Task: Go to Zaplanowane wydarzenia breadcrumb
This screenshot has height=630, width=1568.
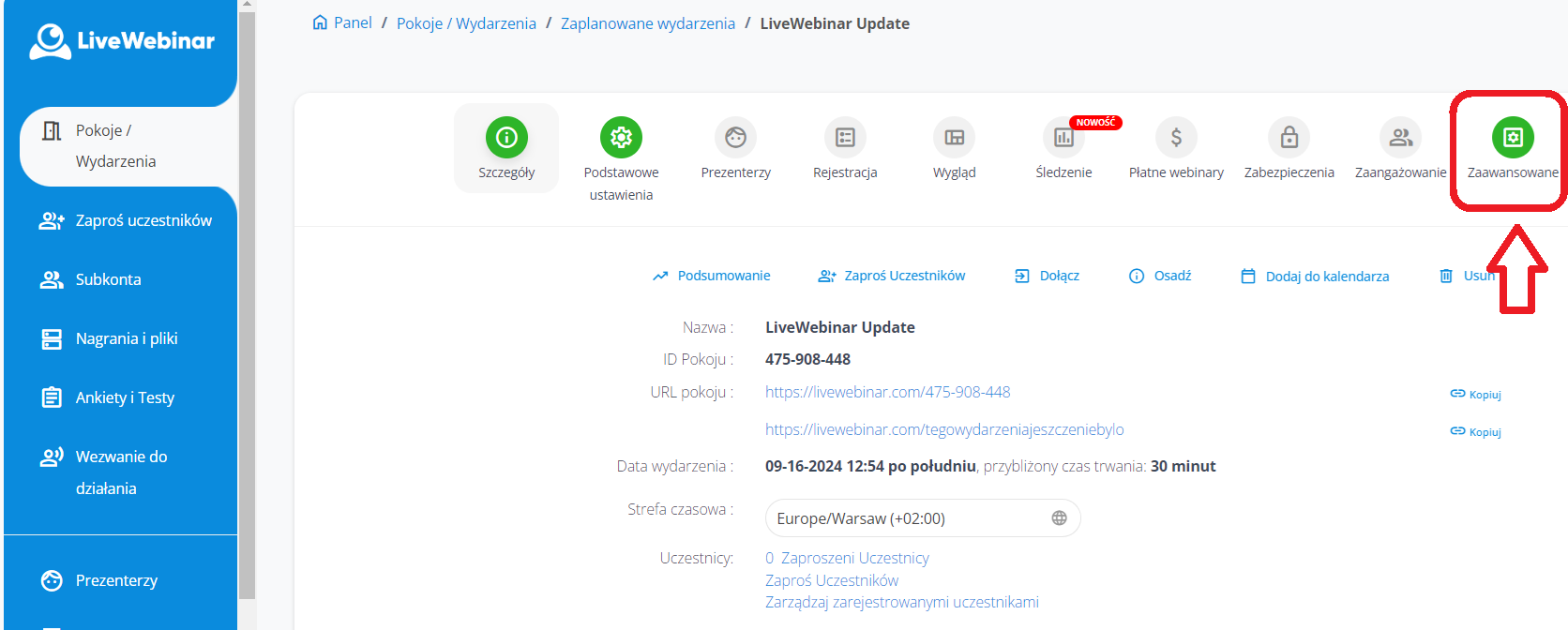Action: pyautogui.click(x=647, y=23)
